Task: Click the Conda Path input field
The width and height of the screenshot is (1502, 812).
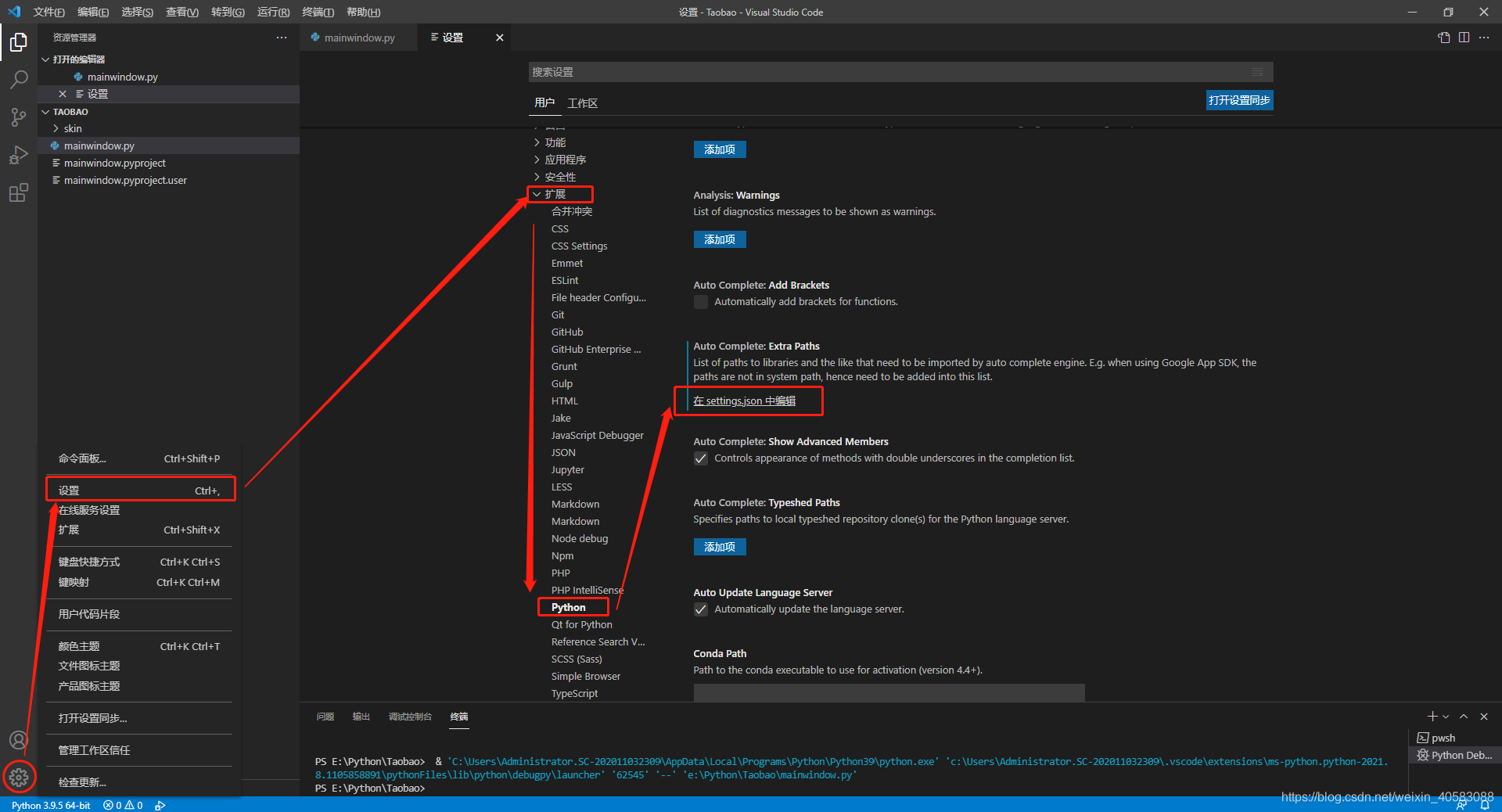Action: tap(888, 692)
